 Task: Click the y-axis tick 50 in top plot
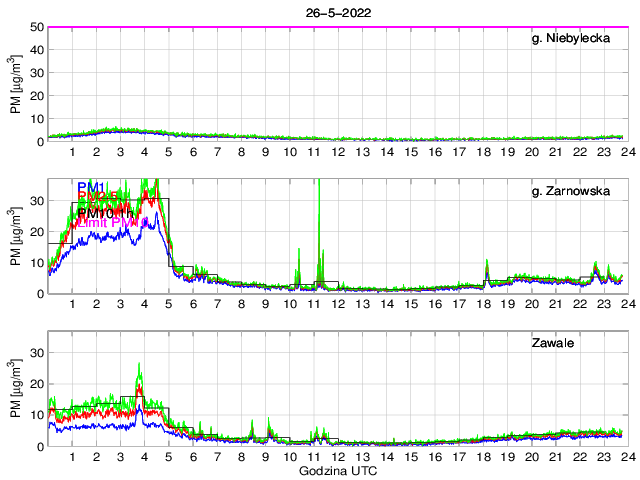pos(34,27)
